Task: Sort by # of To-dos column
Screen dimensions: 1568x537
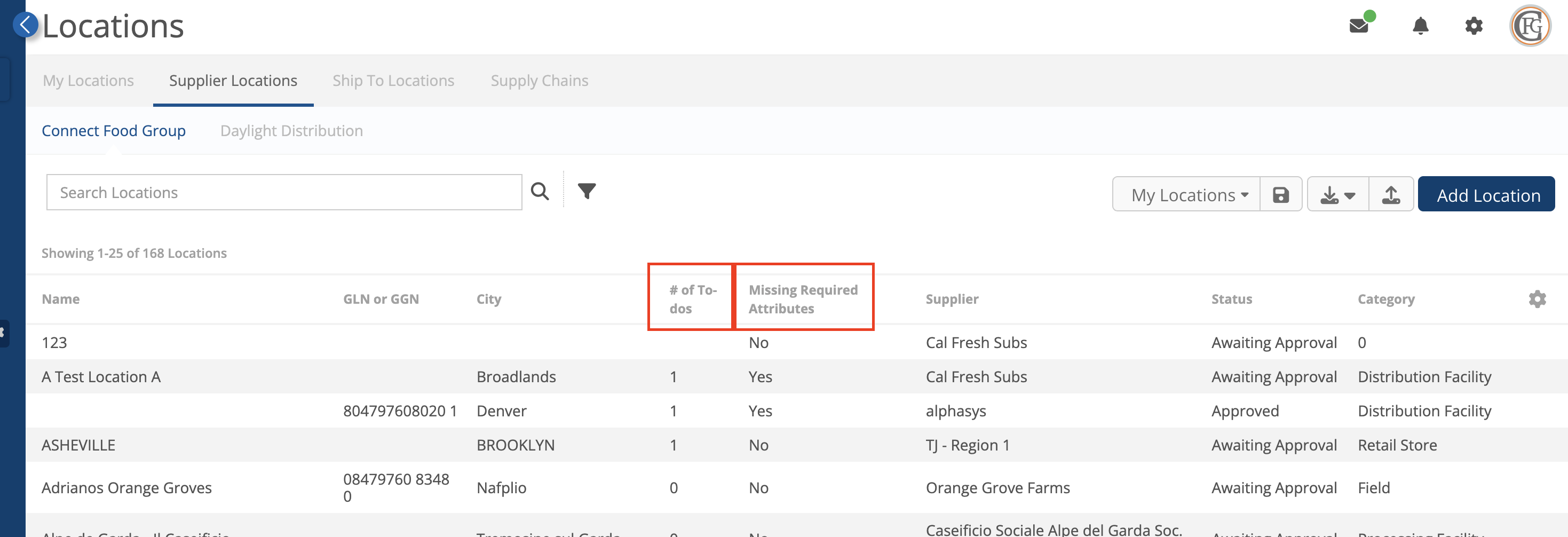Action: (x=693, y=299)
